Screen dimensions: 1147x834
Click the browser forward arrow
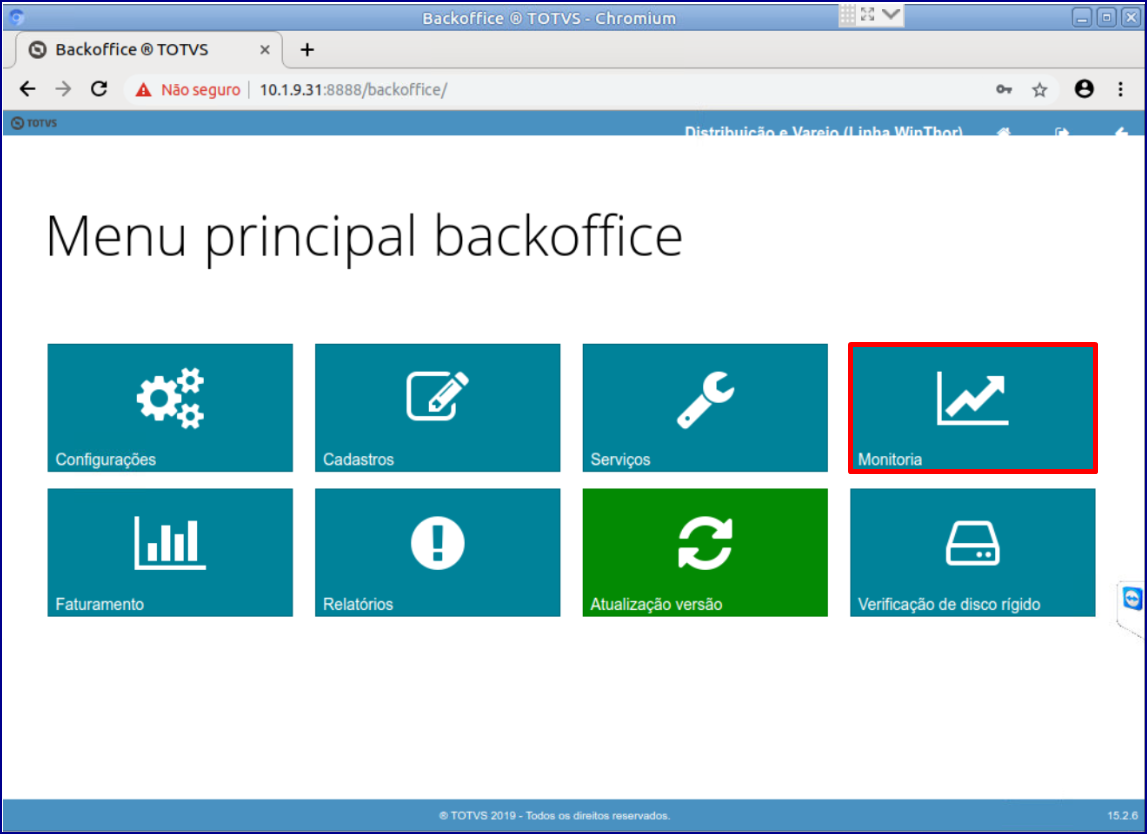click(x=64, y=89)
